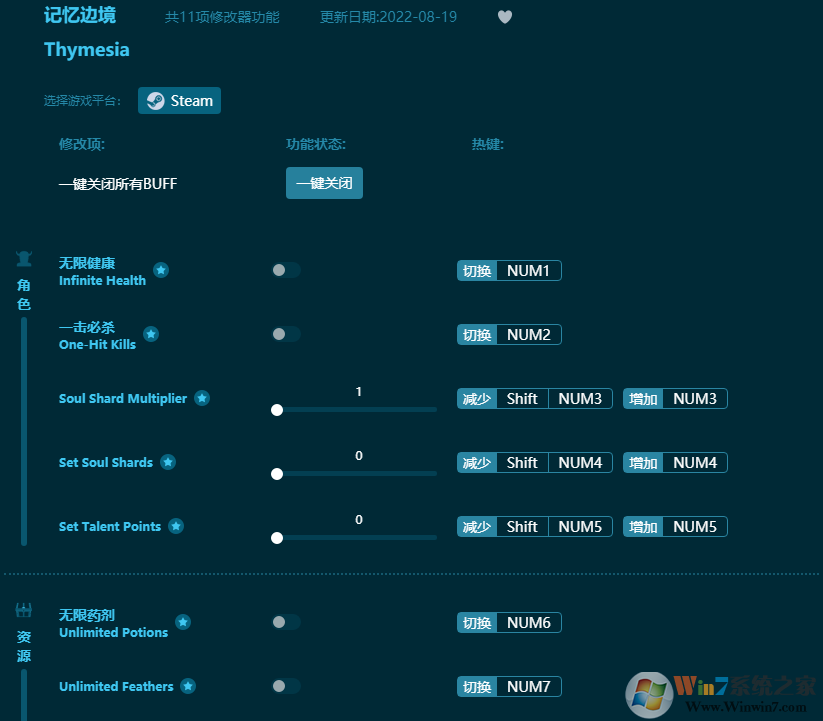Screen dimensions: 823x721
Task: Click the star icon next to One-Hit Kills
Action: pos(151,335)
